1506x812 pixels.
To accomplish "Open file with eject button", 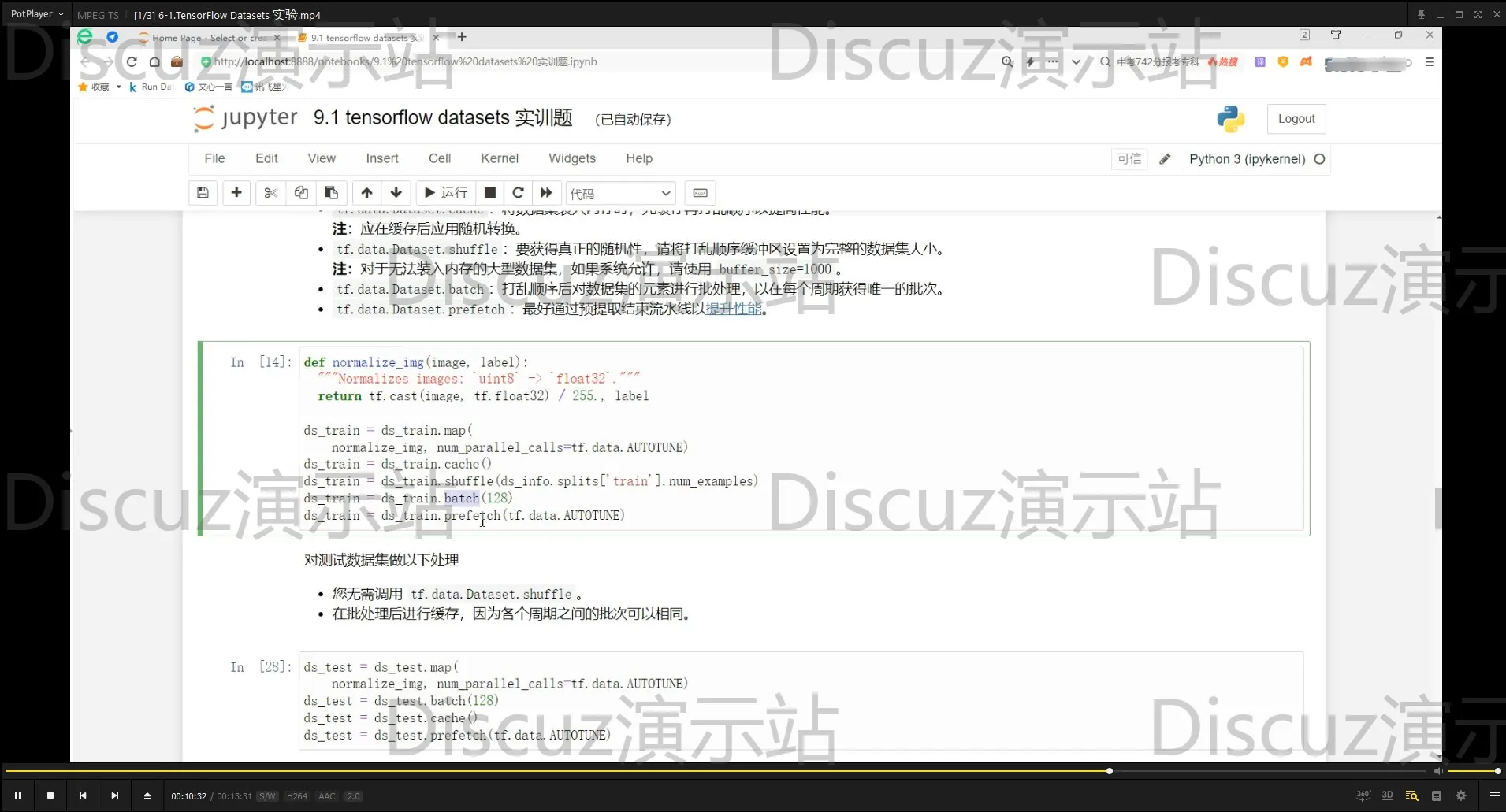I will (147, 795).
